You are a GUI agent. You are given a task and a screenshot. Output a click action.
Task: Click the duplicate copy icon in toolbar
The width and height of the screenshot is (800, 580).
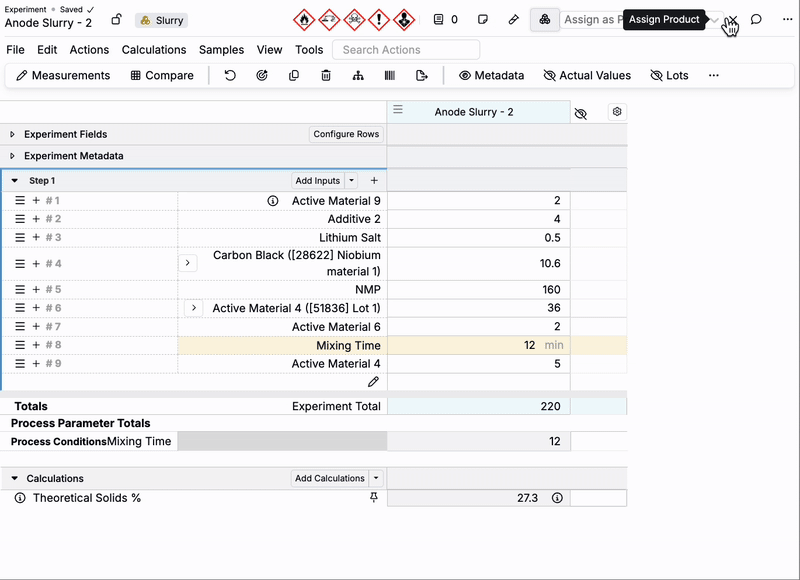(x=294, y=75)
